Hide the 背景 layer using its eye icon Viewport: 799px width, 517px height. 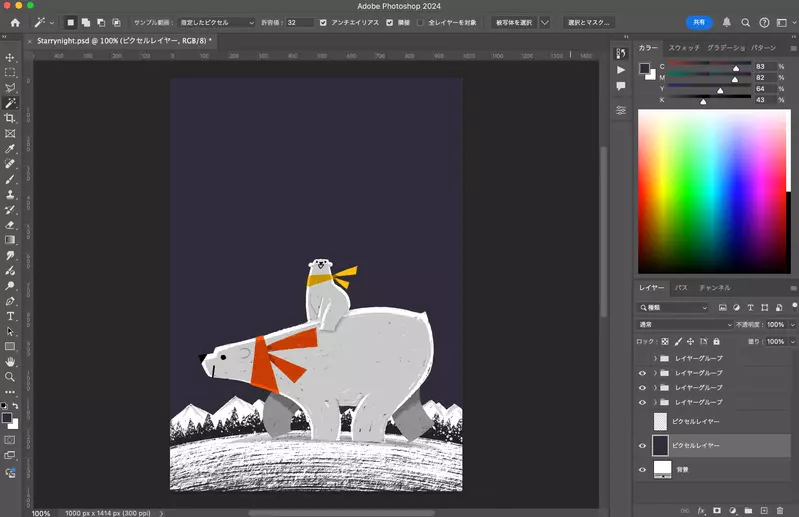(642, 468)
